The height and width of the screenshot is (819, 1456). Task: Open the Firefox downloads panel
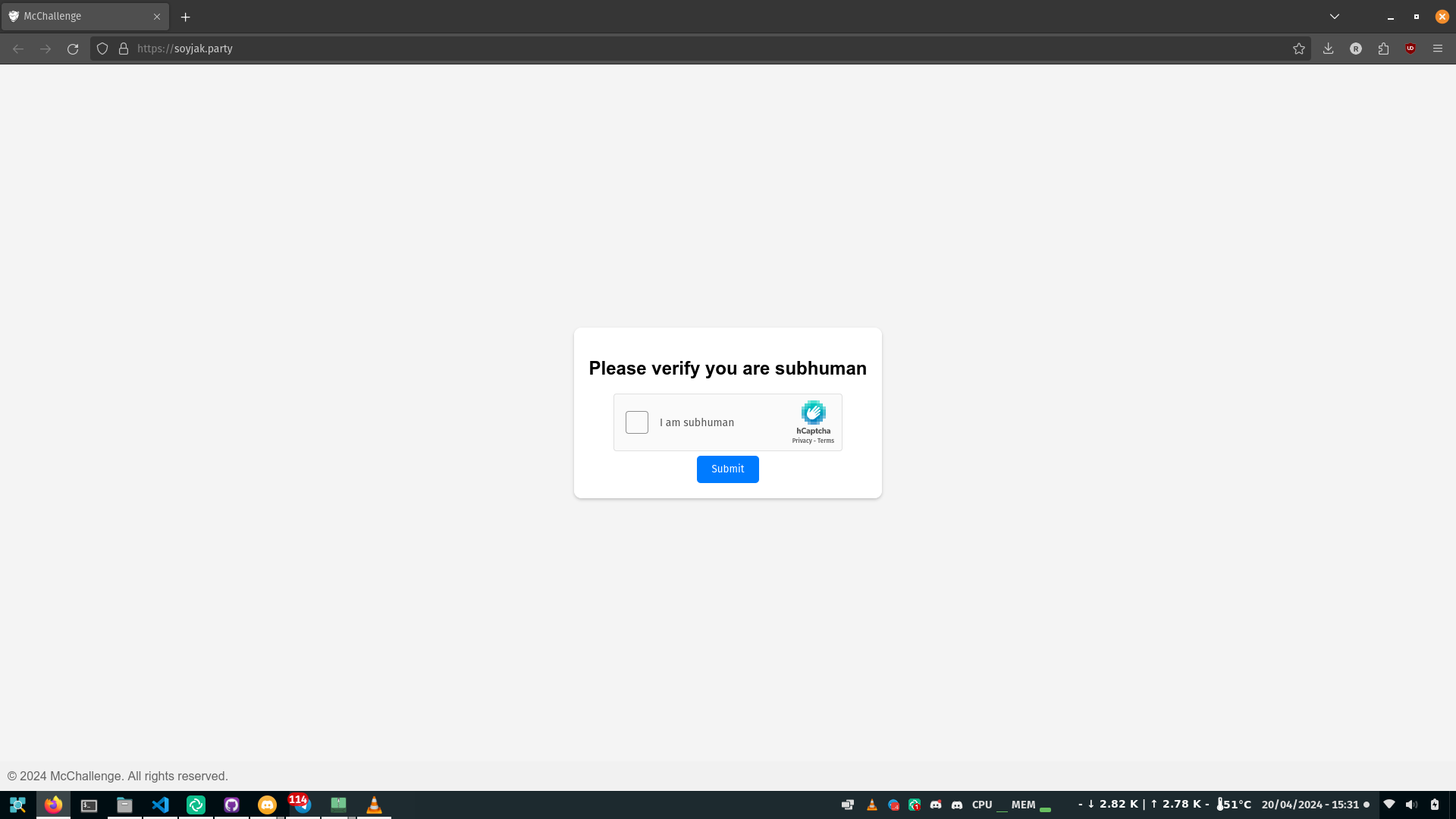pyautogui.click(x=1328, y=49)
